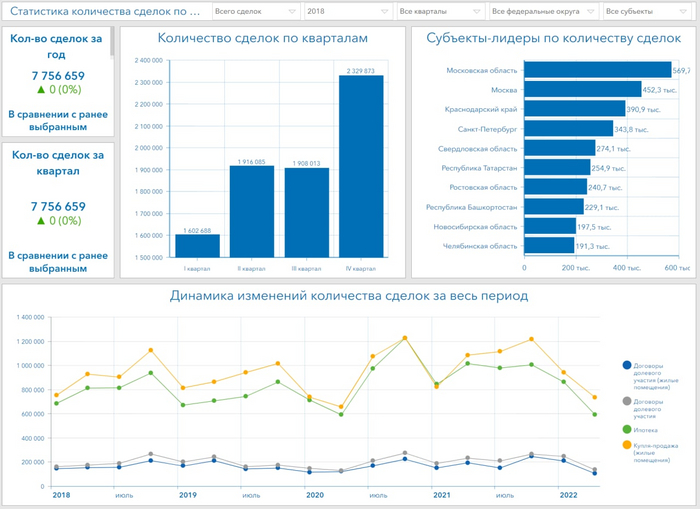Click the 7 756 659 value in the quarterly card
The image size is (700, 509).
[58, 207]
